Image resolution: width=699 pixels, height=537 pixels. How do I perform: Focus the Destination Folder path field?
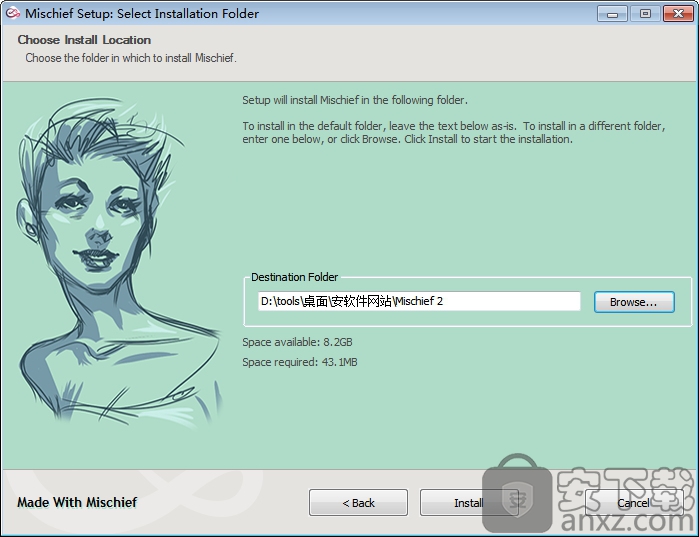pyautogui.click(x=418, y=301)
